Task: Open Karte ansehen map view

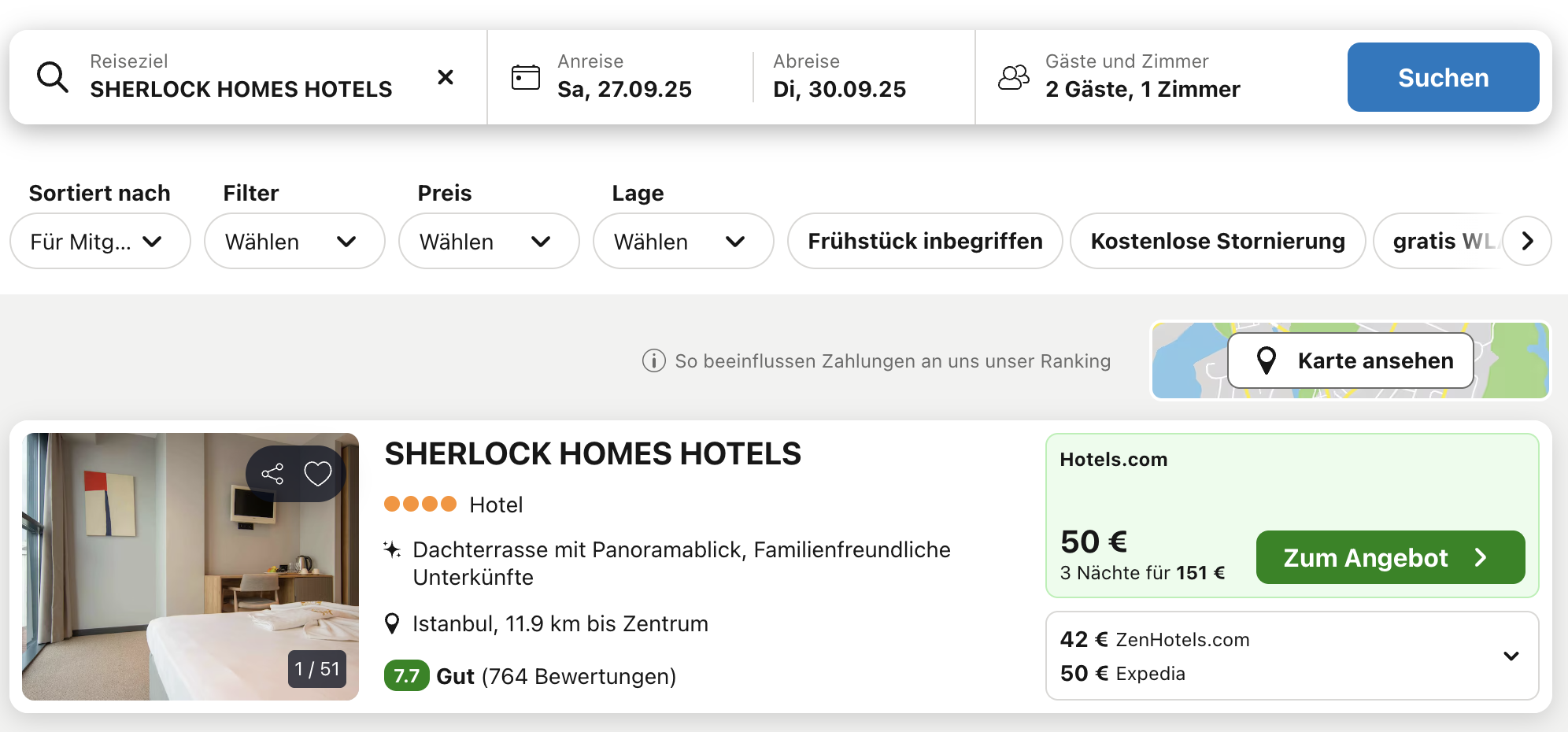Action: [1351, 360]
